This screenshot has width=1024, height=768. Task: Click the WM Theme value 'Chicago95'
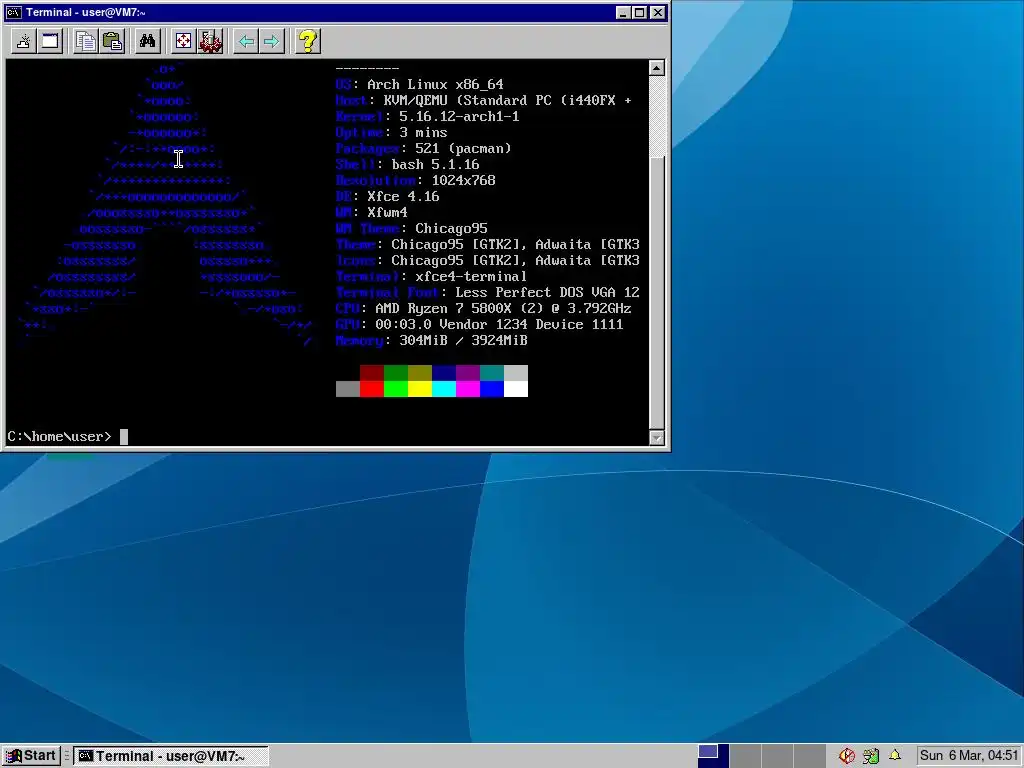(x=451, y=229)
